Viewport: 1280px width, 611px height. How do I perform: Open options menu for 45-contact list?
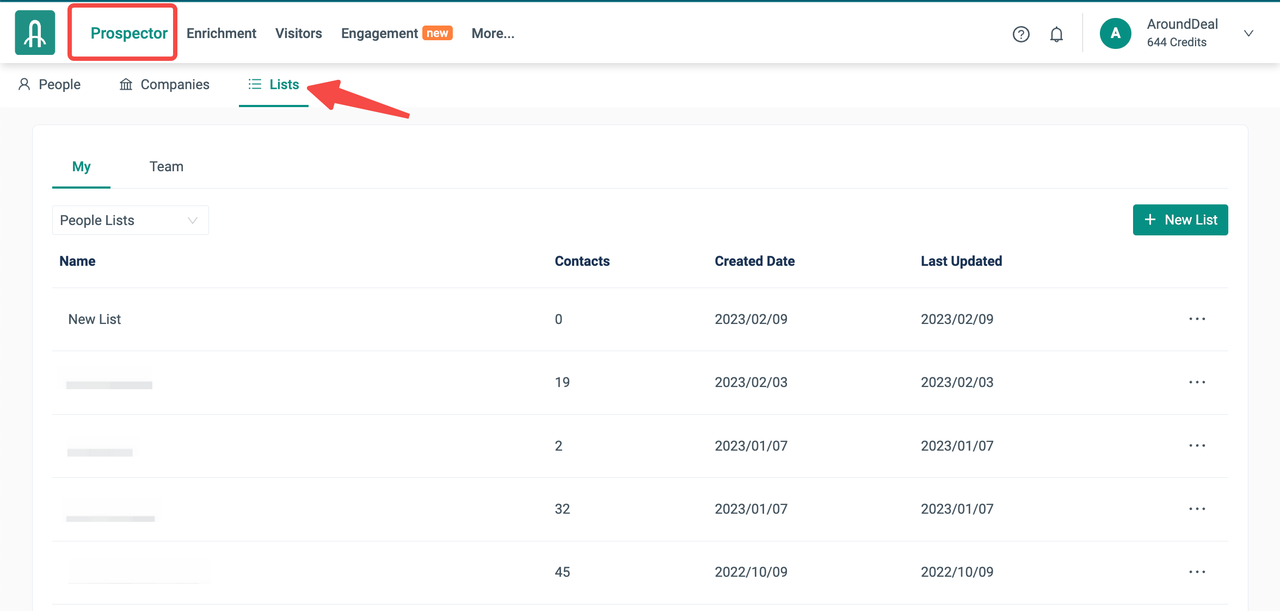point(1197,572)
